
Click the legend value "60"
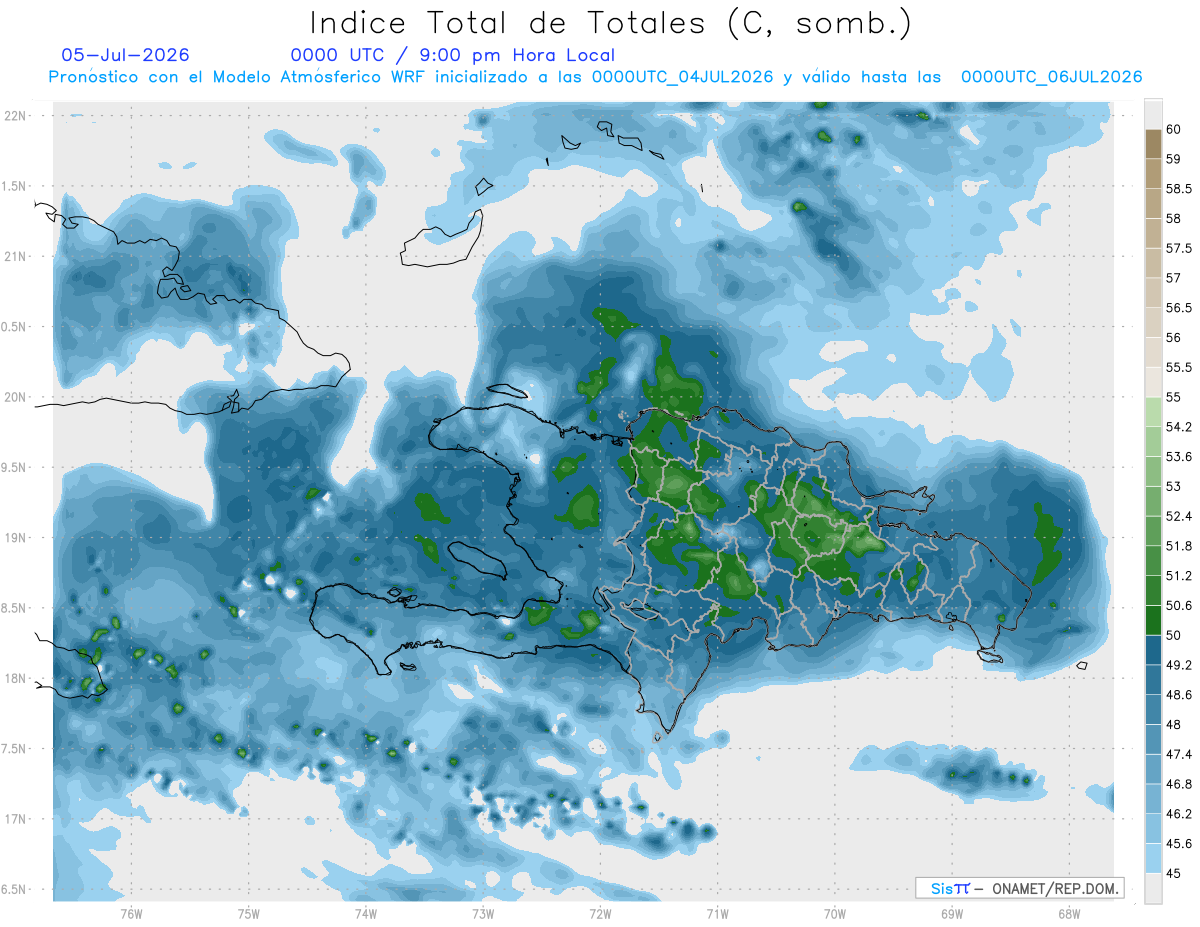[1174, 129]
